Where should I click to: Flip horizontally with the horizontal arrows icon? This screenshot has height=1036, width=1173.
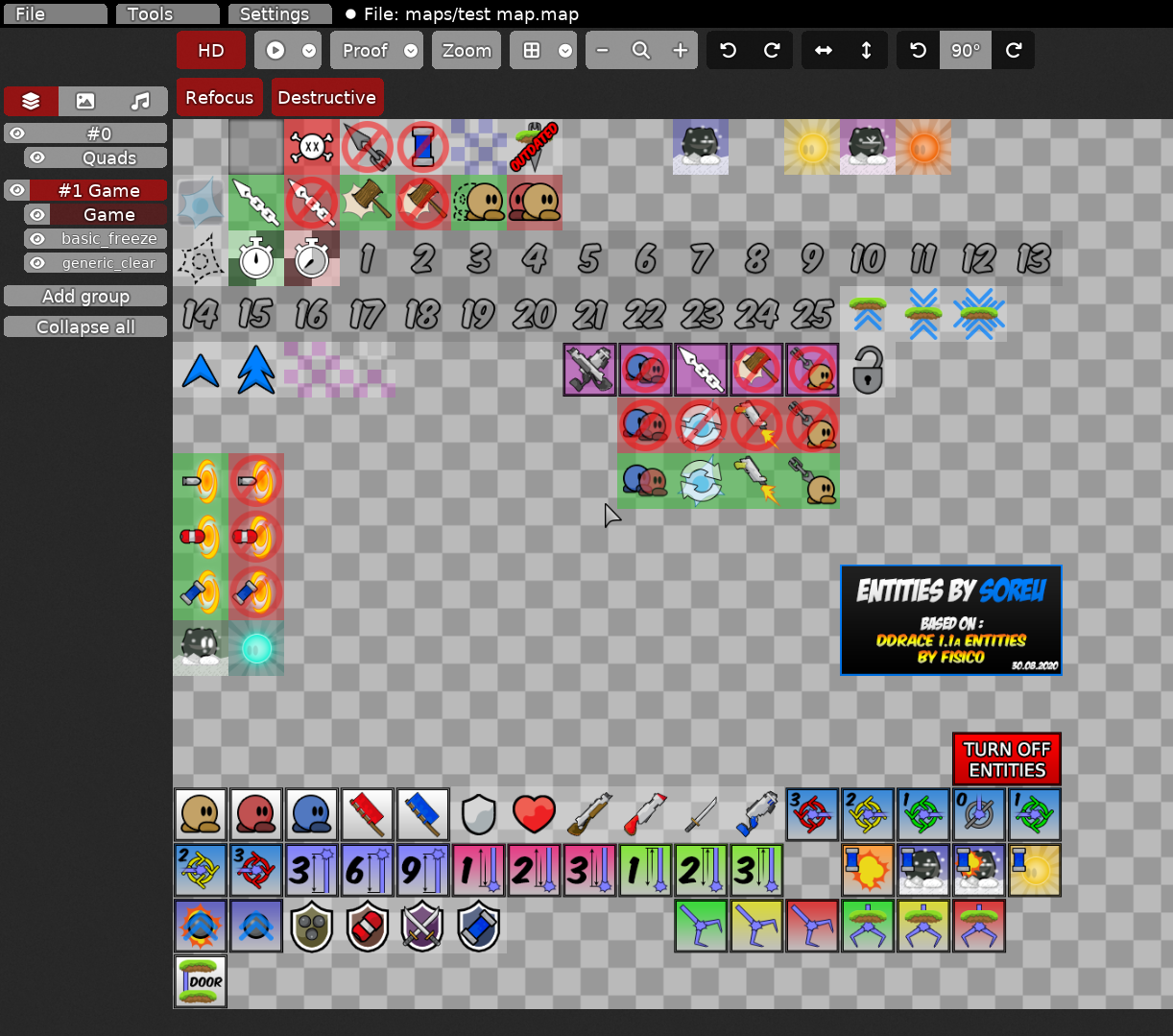click(824, 51)
